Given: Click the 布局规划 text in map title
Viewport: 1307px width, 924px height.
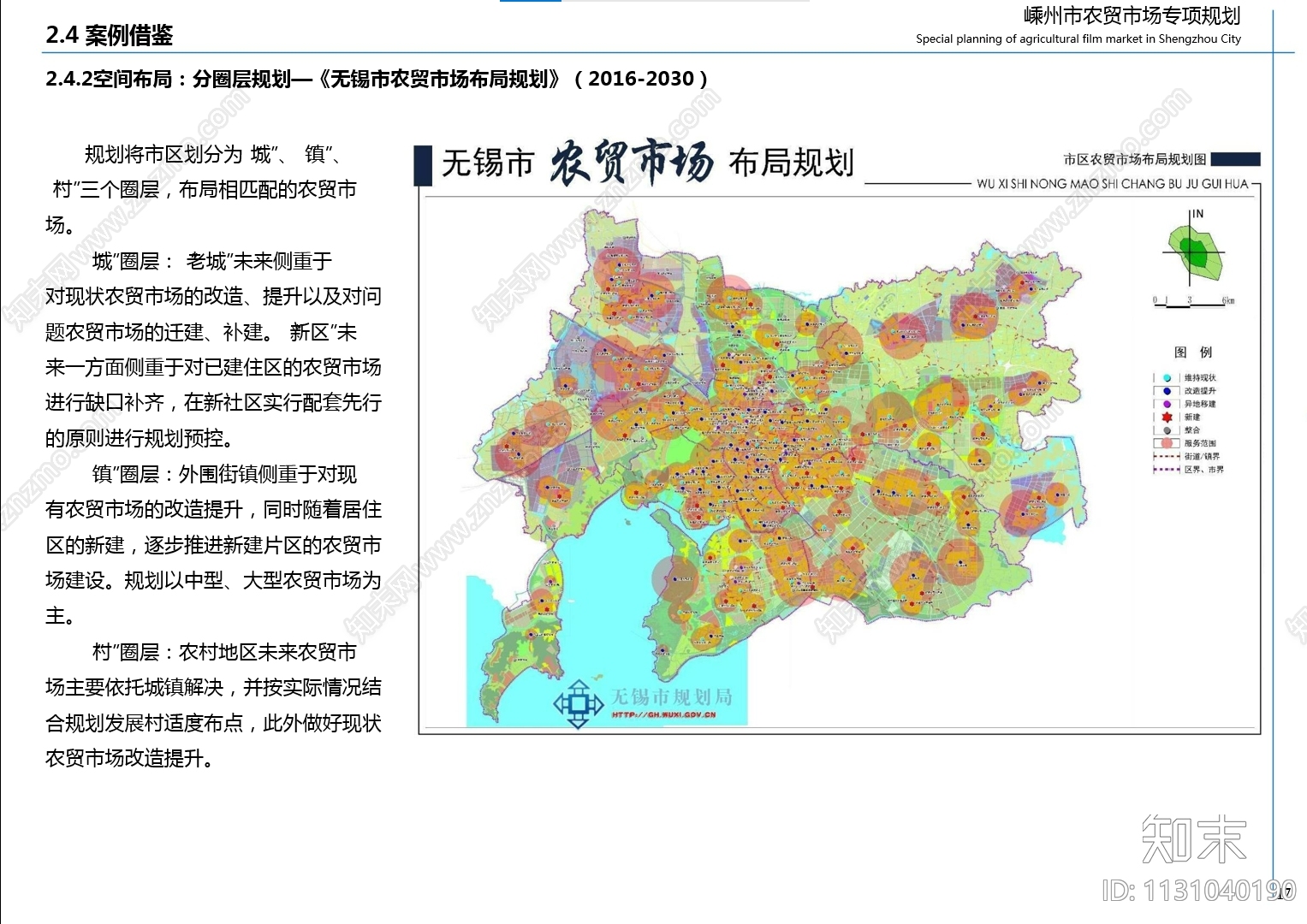Looking at the screenshot, I should point(792,162).
